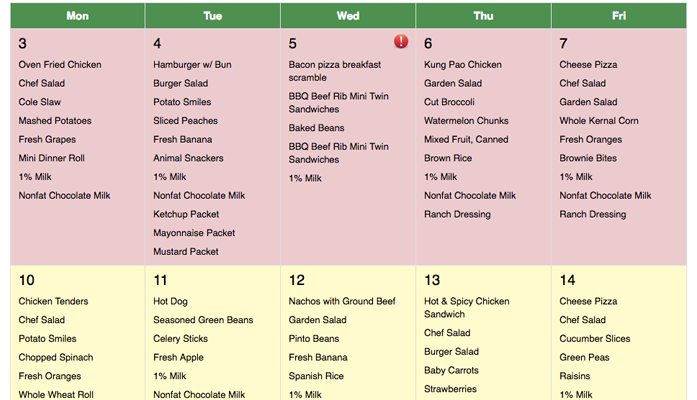Open Oven Fried Chicken menu item

(x=60, y=65)
